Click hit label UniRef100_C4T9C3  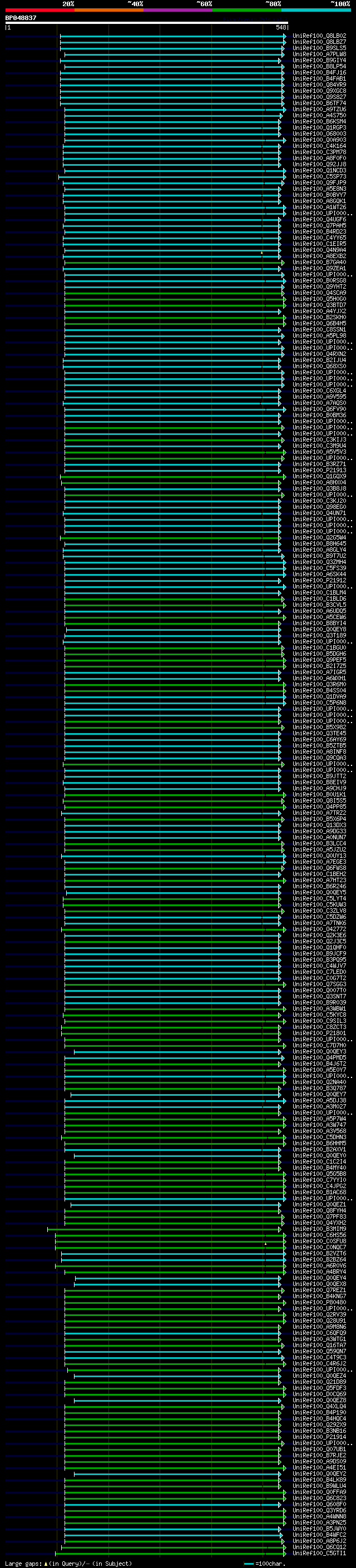pyautogui.click(x=319, y=1358)
